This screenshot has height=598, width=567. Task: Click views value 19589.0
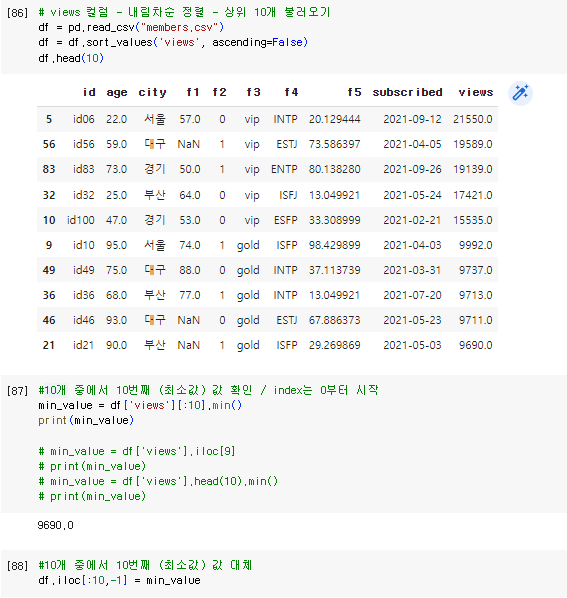click(472, 144)
